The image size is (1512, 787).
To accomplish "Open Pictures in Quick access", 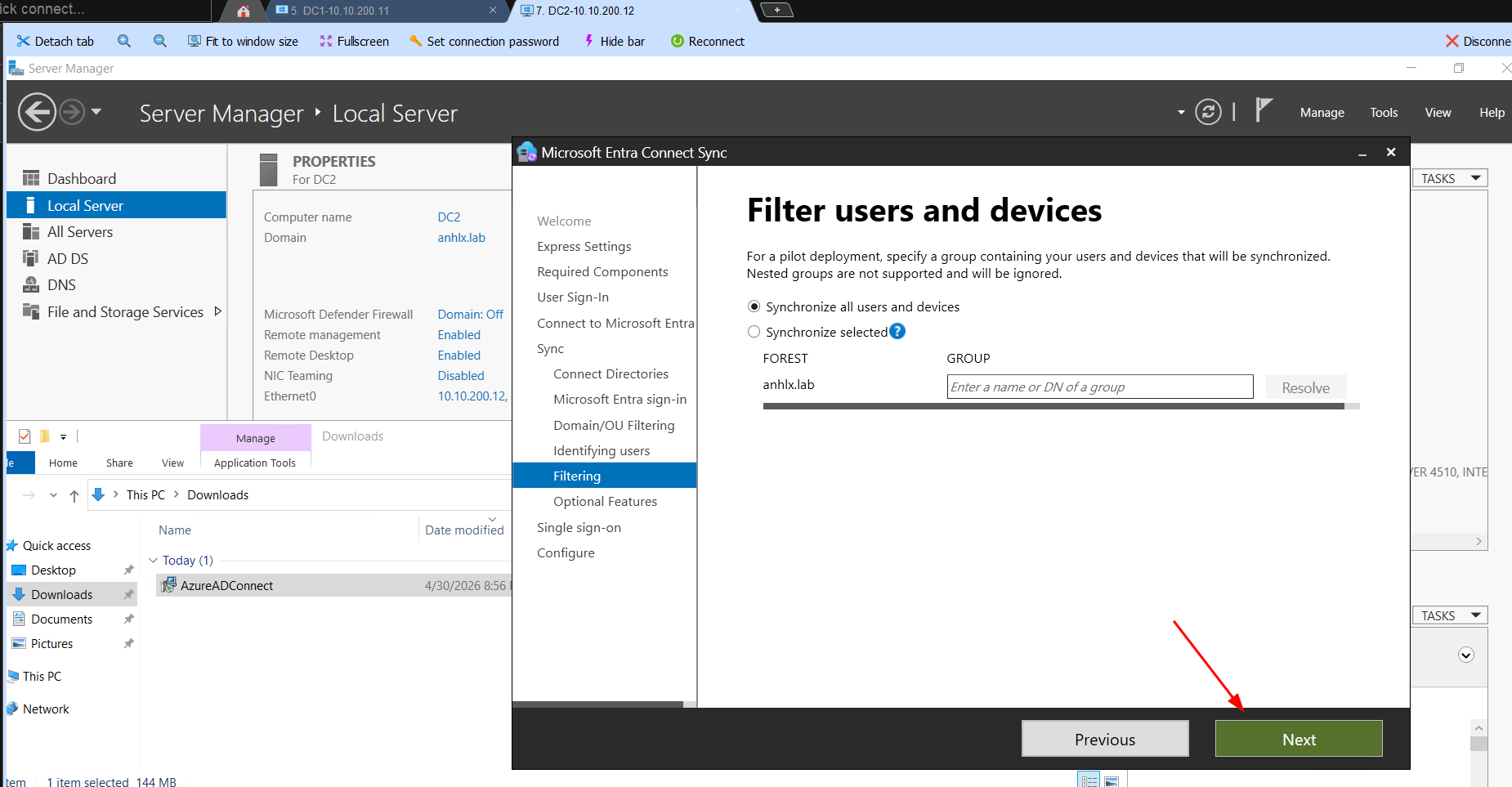I will click(x=51, y=644).
